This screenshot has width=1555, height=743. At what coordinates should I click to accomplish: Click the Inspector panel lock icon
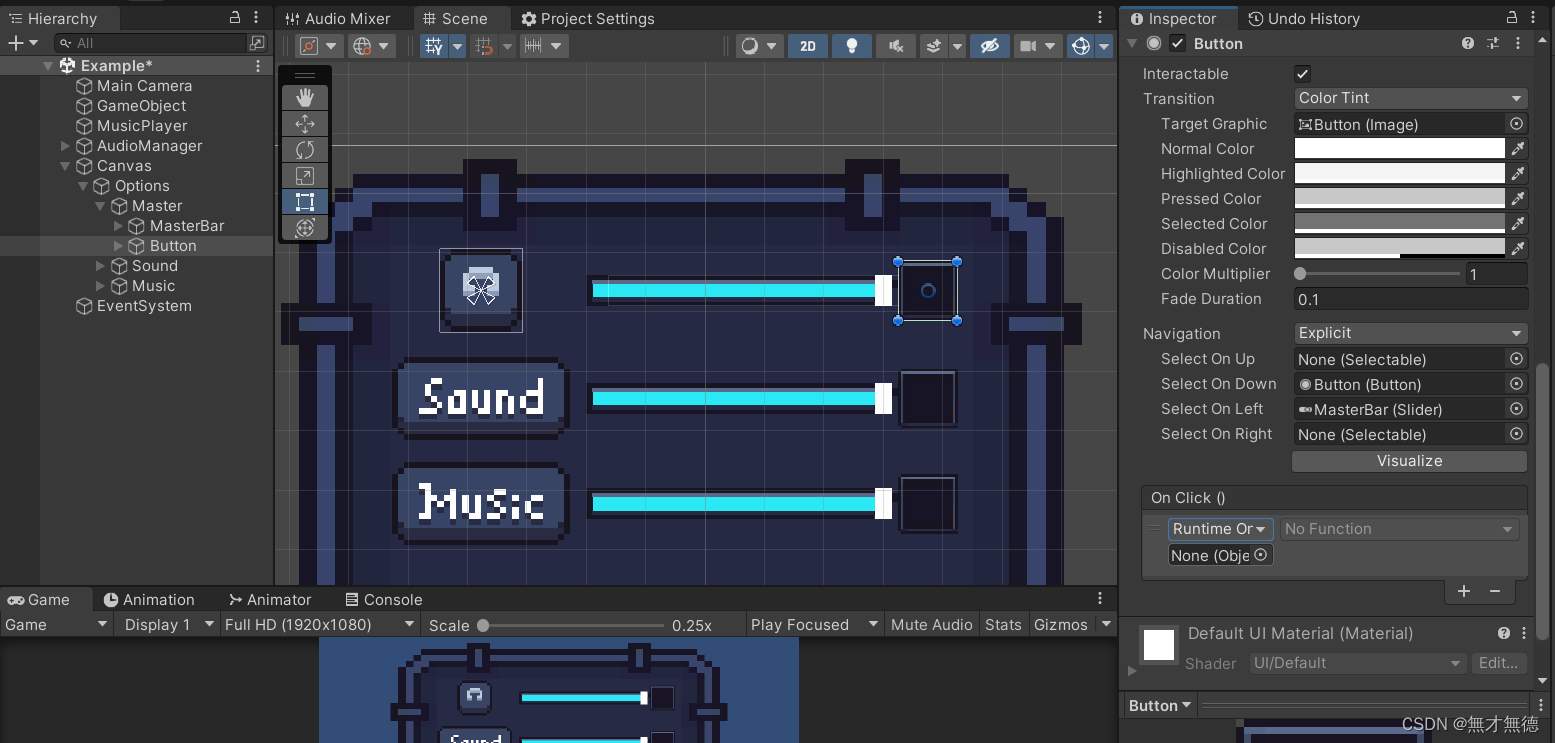[1511, 17]
